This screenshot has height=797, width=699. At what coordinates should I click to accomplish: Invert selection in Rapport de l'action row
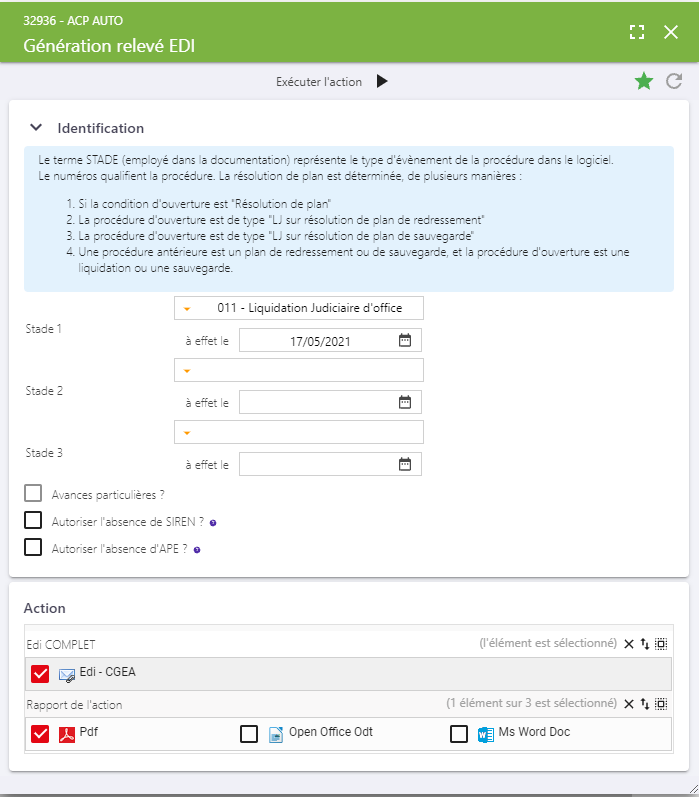(x=645, y=704)
